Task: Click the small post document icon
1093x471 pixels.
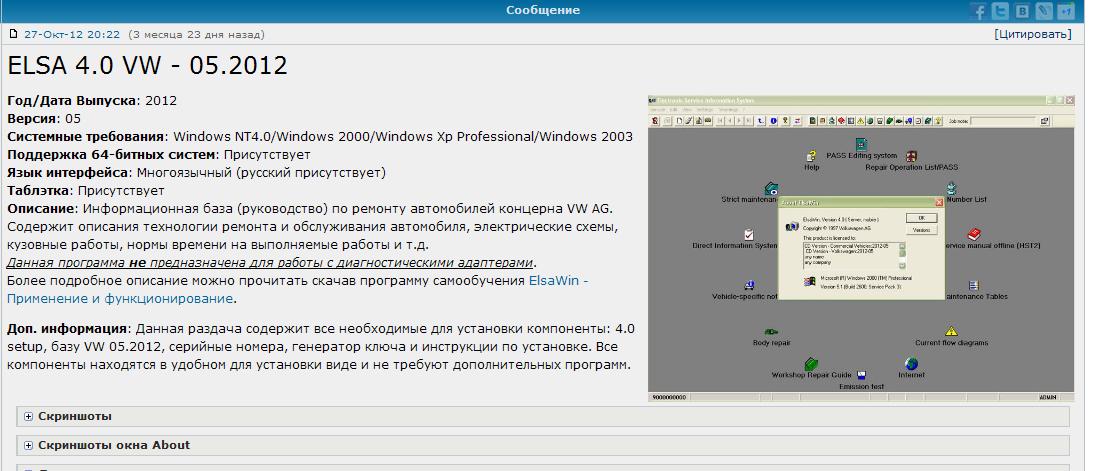Action: 13,33
